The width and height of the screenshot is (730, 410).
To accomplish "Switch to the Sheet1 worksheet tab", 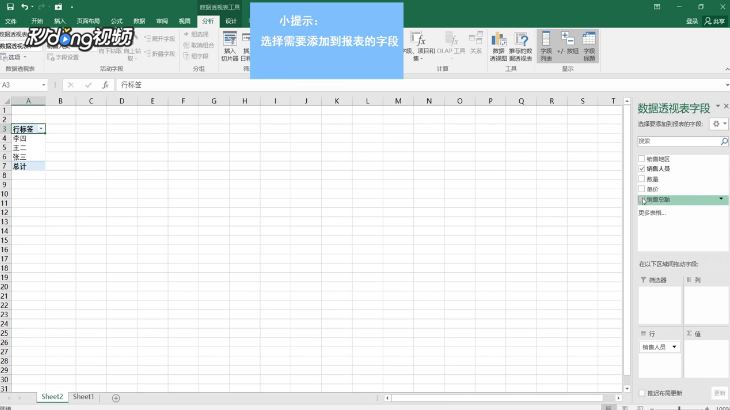I will point(83,397).
